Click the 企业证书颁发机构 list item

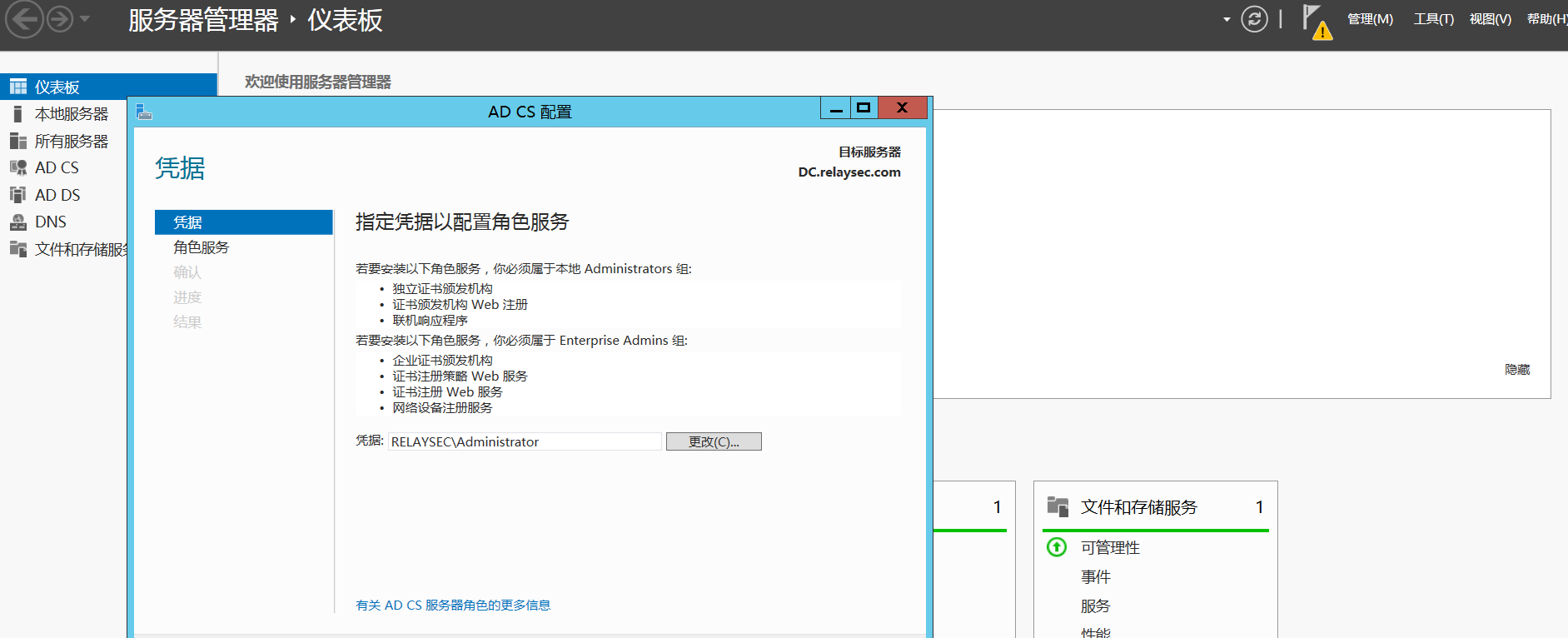pos(442,361)
